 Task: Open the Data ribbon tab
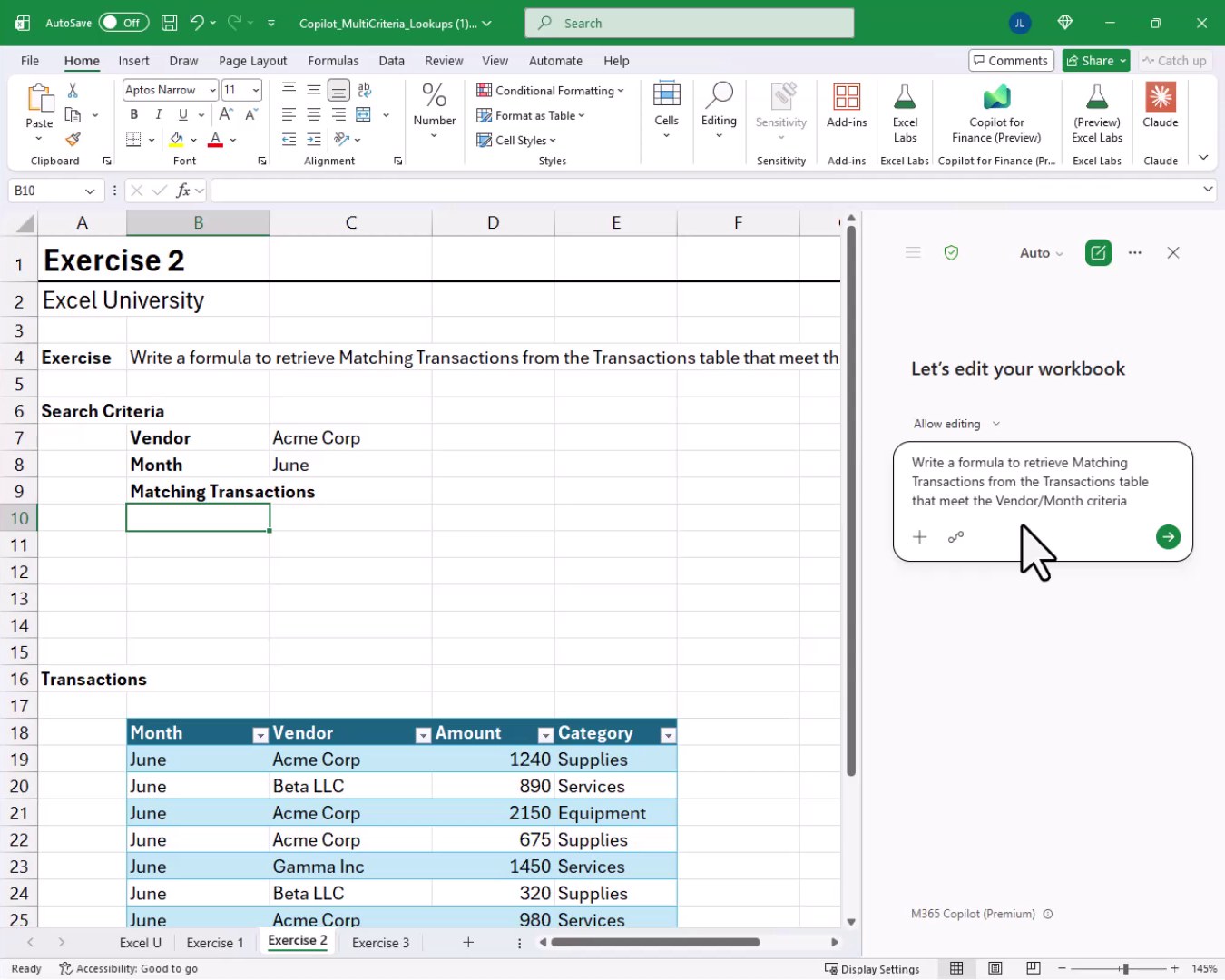pos(391,61)
